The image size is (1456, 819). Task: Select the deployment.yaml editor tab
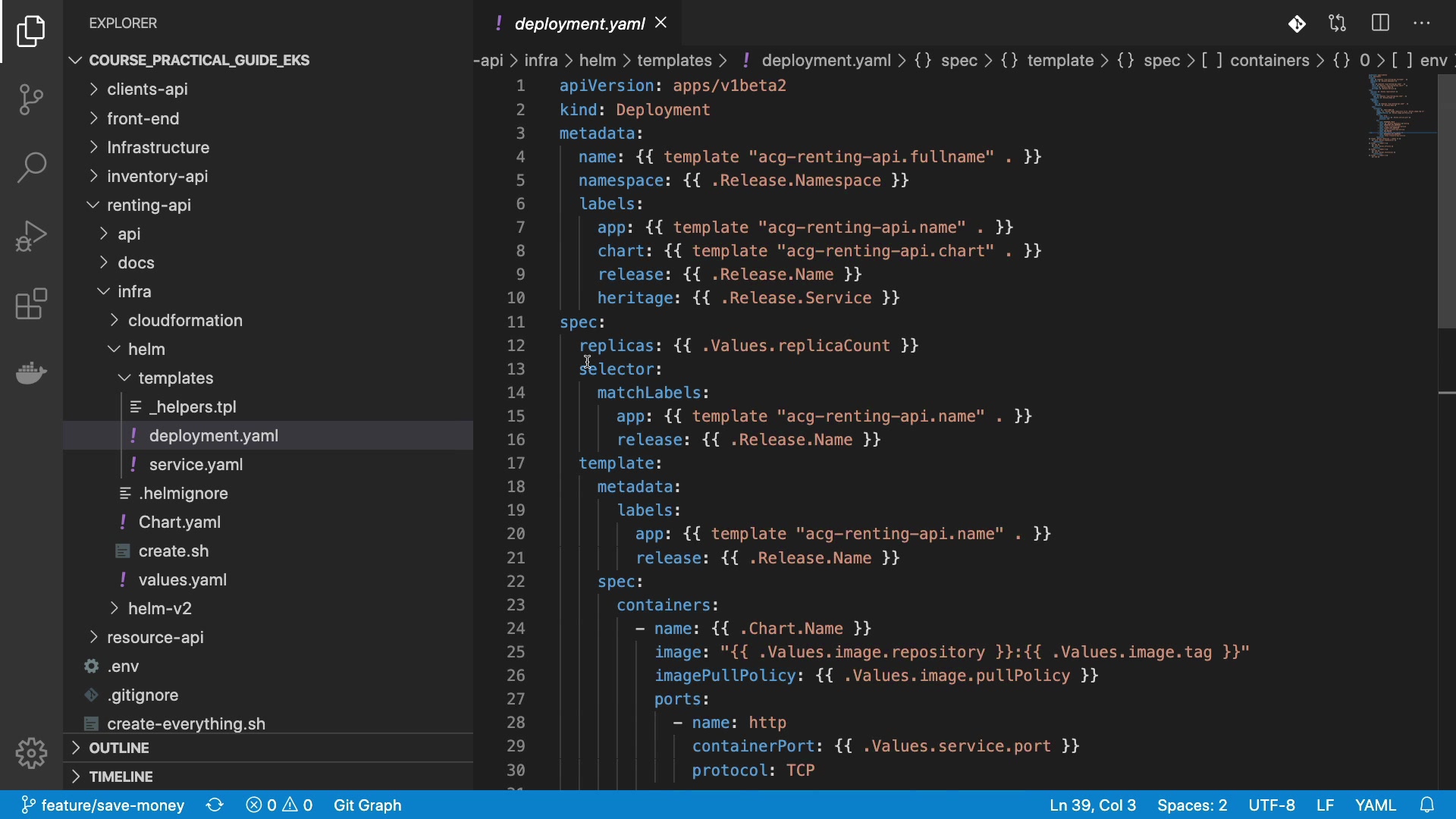pyautogui.click(x=579, y=24)
